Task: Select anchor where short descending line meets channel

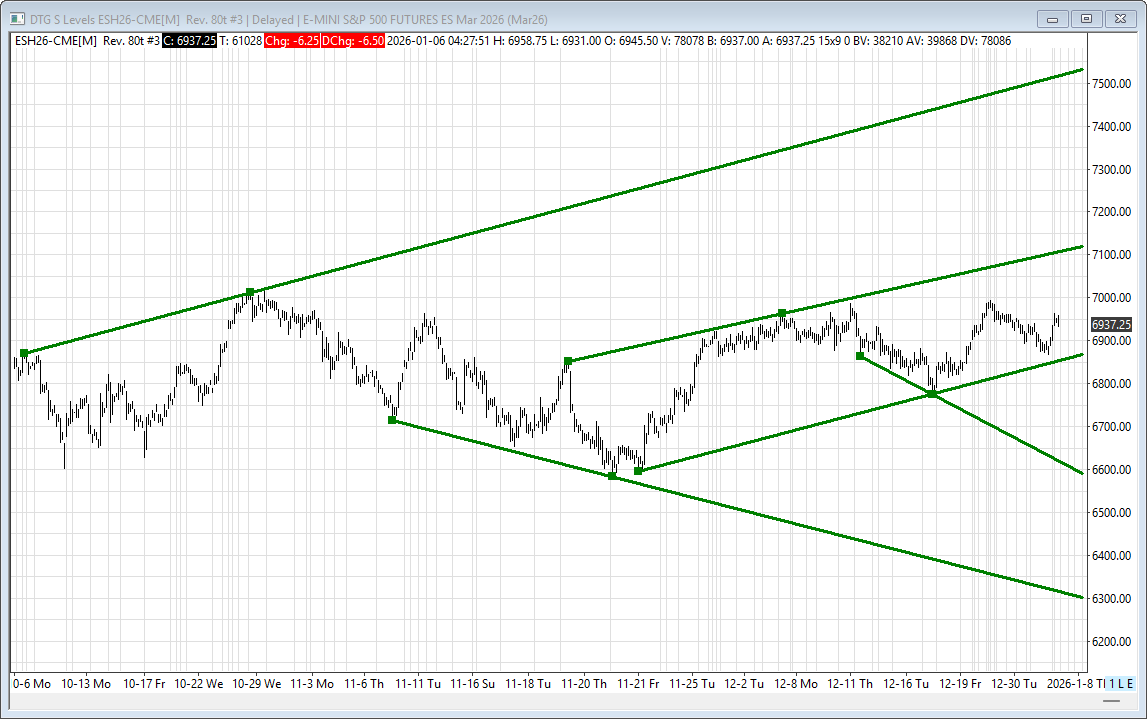Action: [x=932, y=394]
